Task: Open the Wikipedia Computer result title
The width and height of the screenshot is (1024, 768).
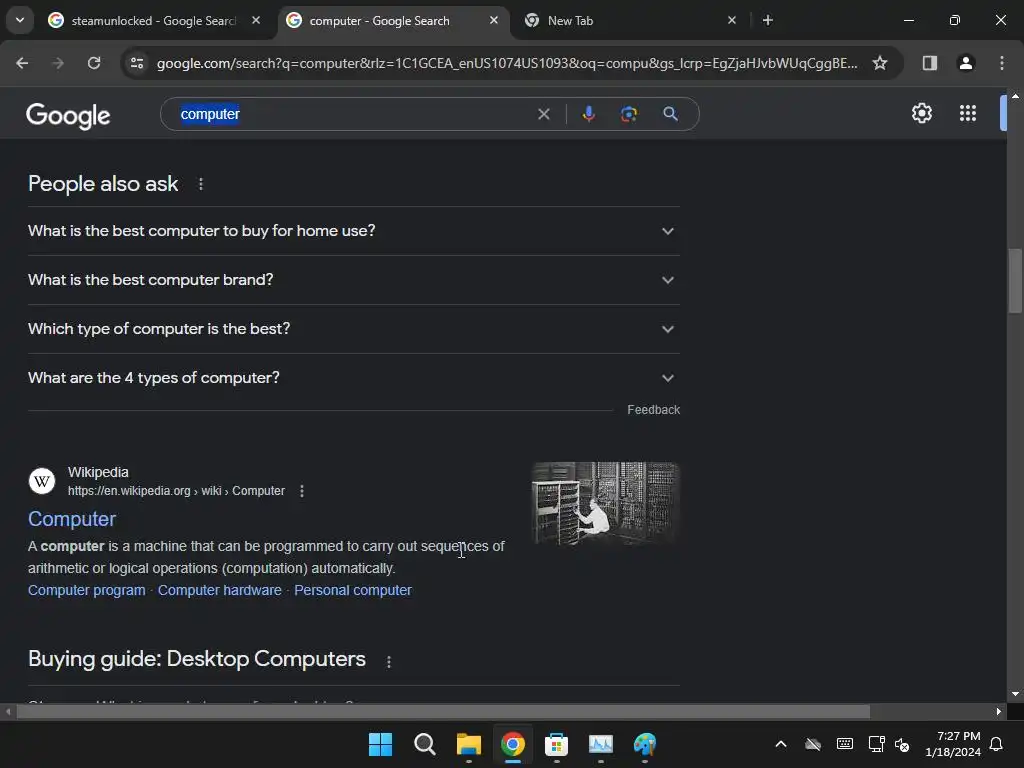Action: point(72,519)
